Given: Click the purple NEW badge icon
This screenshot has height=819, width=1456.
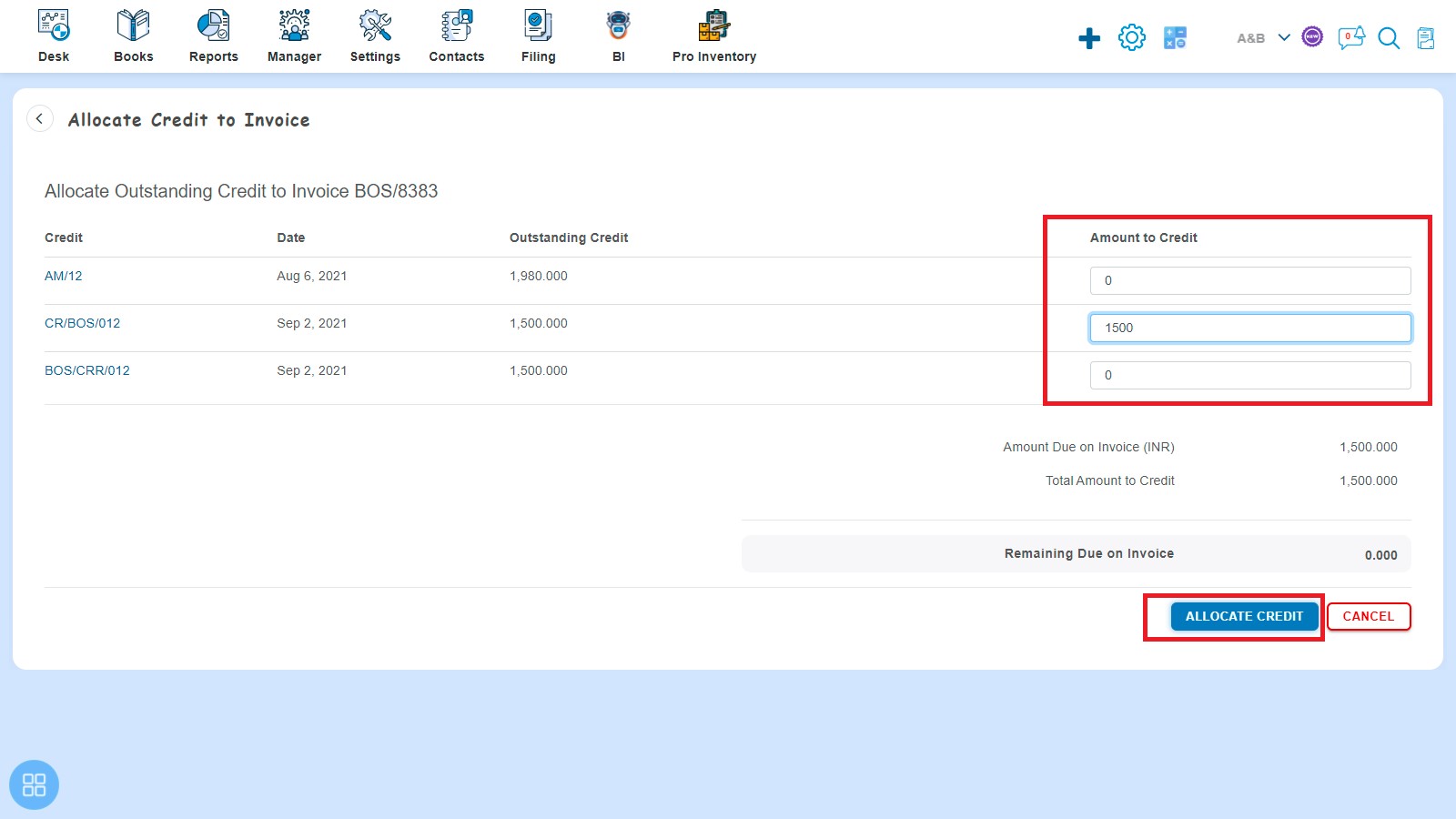Looking at the screenshot, I should [x=1312, y=37].
